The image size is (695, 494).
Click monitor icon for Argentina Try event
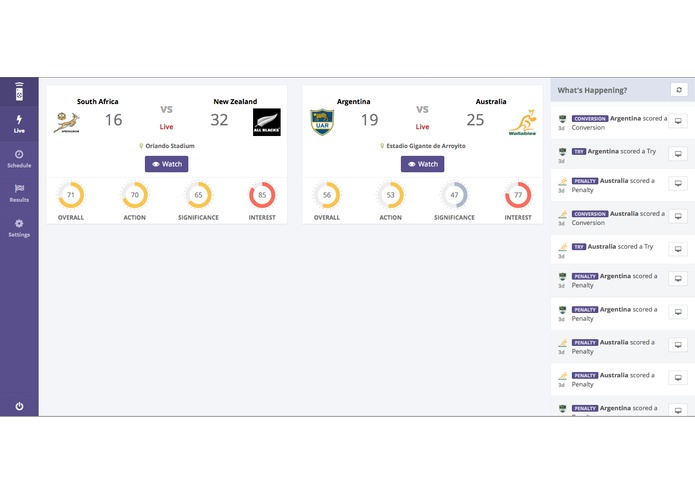click(678, 154)
